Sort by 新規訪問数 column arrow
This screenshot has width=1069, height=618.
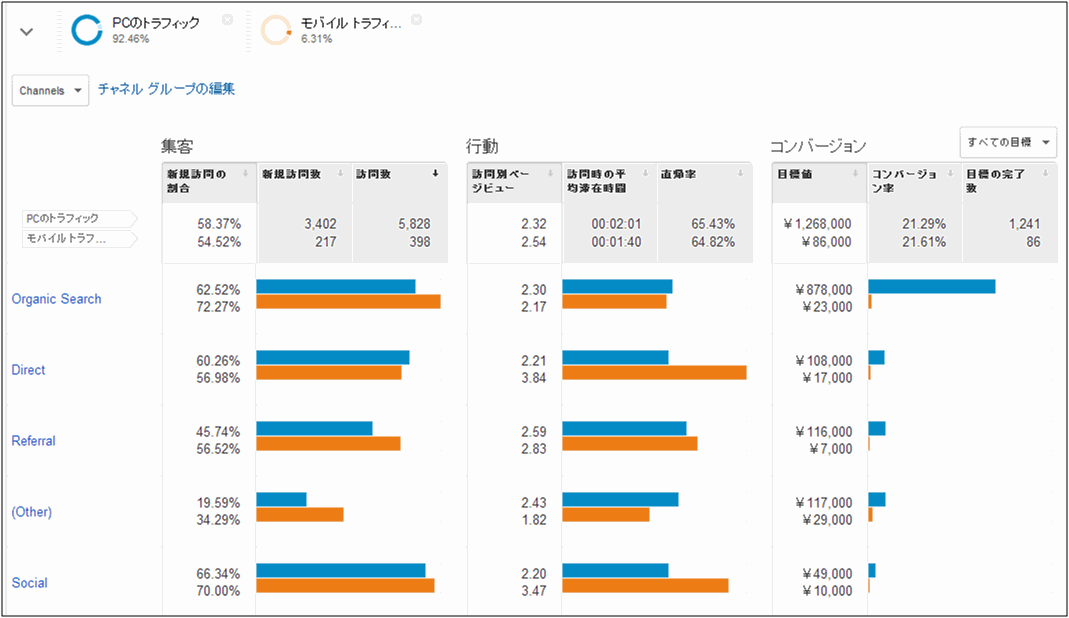[x=341, y=173]
